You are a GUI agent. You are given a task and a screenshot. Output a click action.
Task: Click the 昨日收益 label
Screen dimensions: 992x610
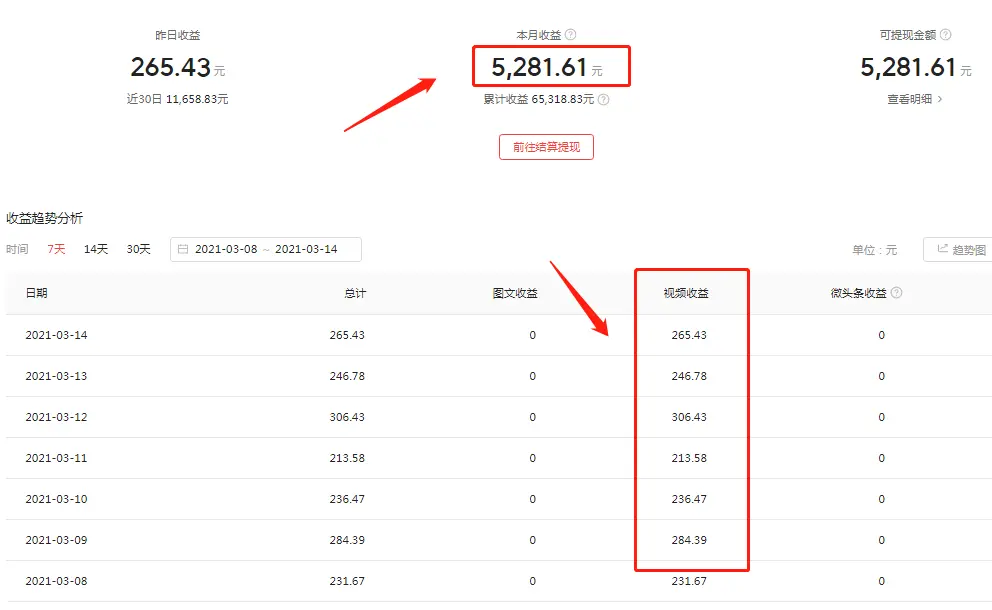click(178, 35)
